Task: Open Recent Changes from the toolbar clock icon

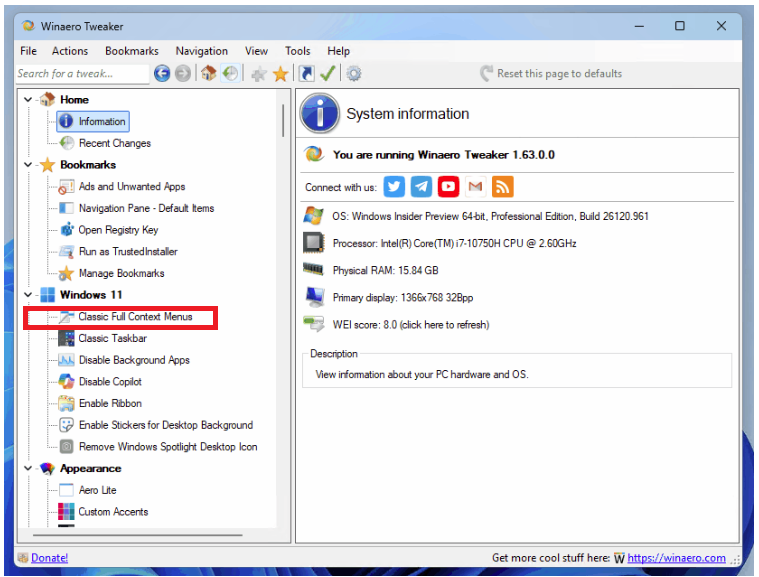Action: pos(230,74)
